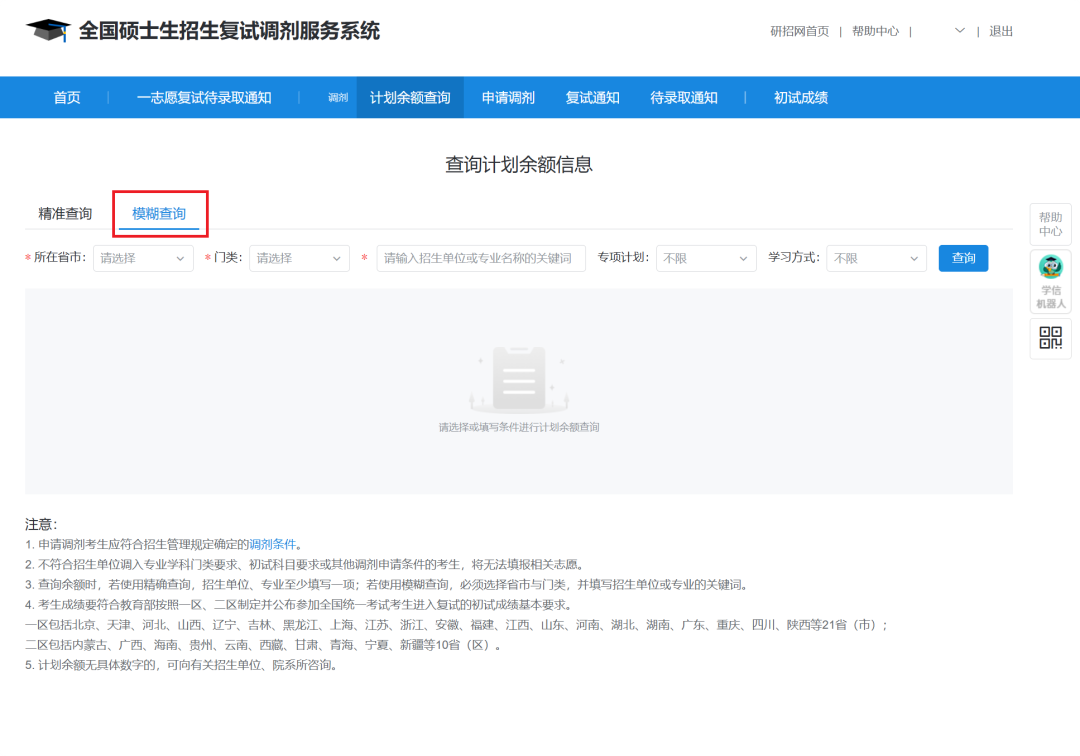
Task: Open the 帮助中心 sidebar panel icon
Action: click(x=1050, y=224)
